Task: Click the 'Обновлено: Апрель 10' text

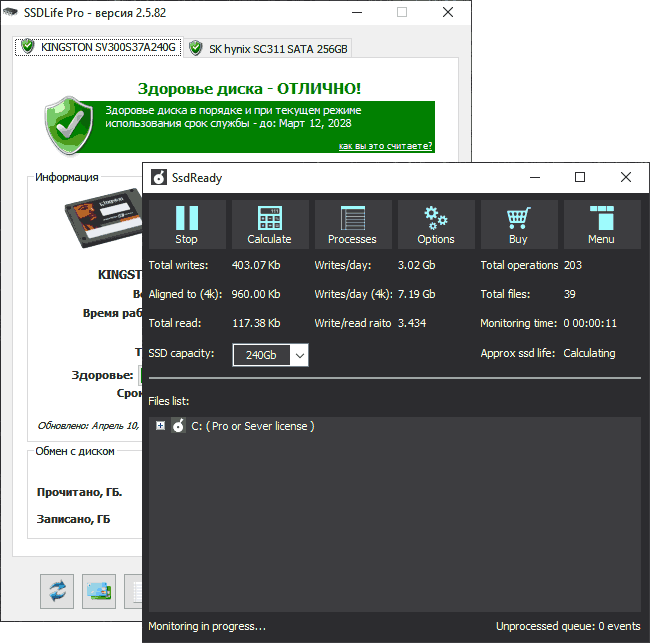Action: 88,426
